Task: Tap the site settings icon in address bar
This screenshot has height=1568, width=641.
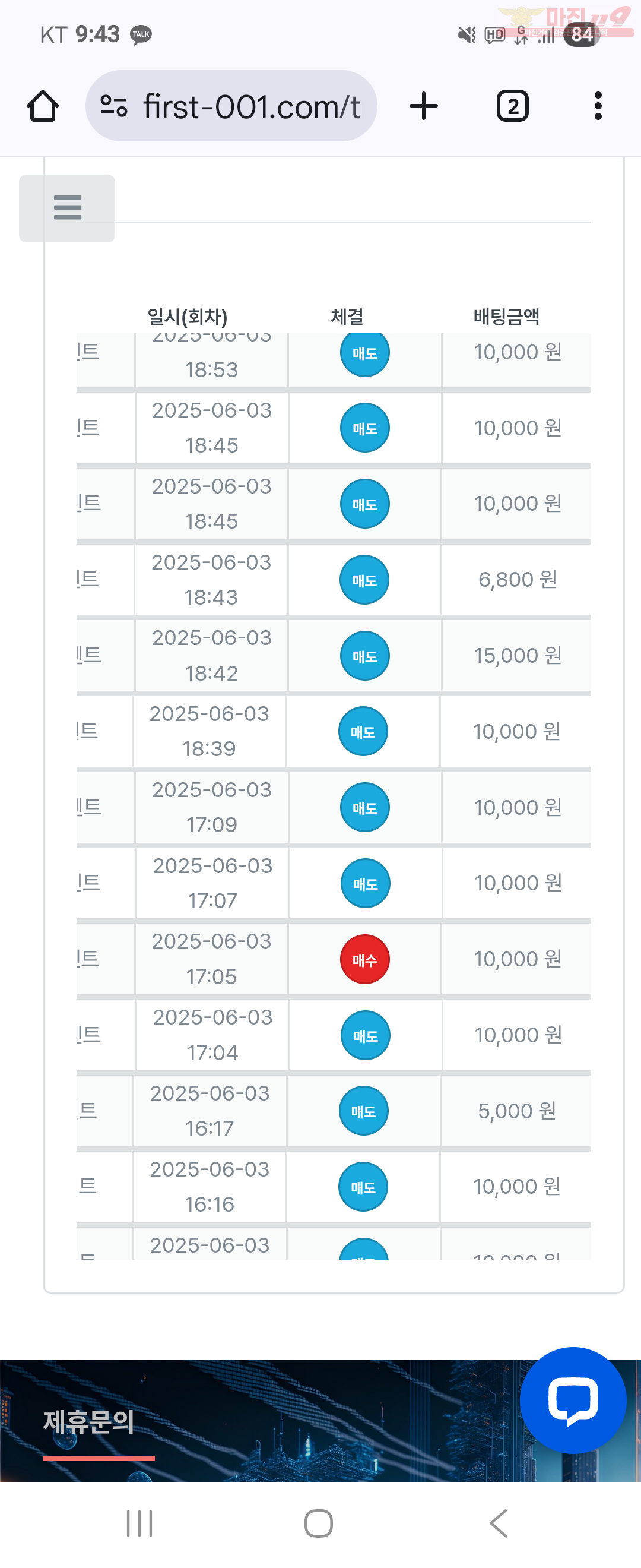Action: (x=114, y=106)
